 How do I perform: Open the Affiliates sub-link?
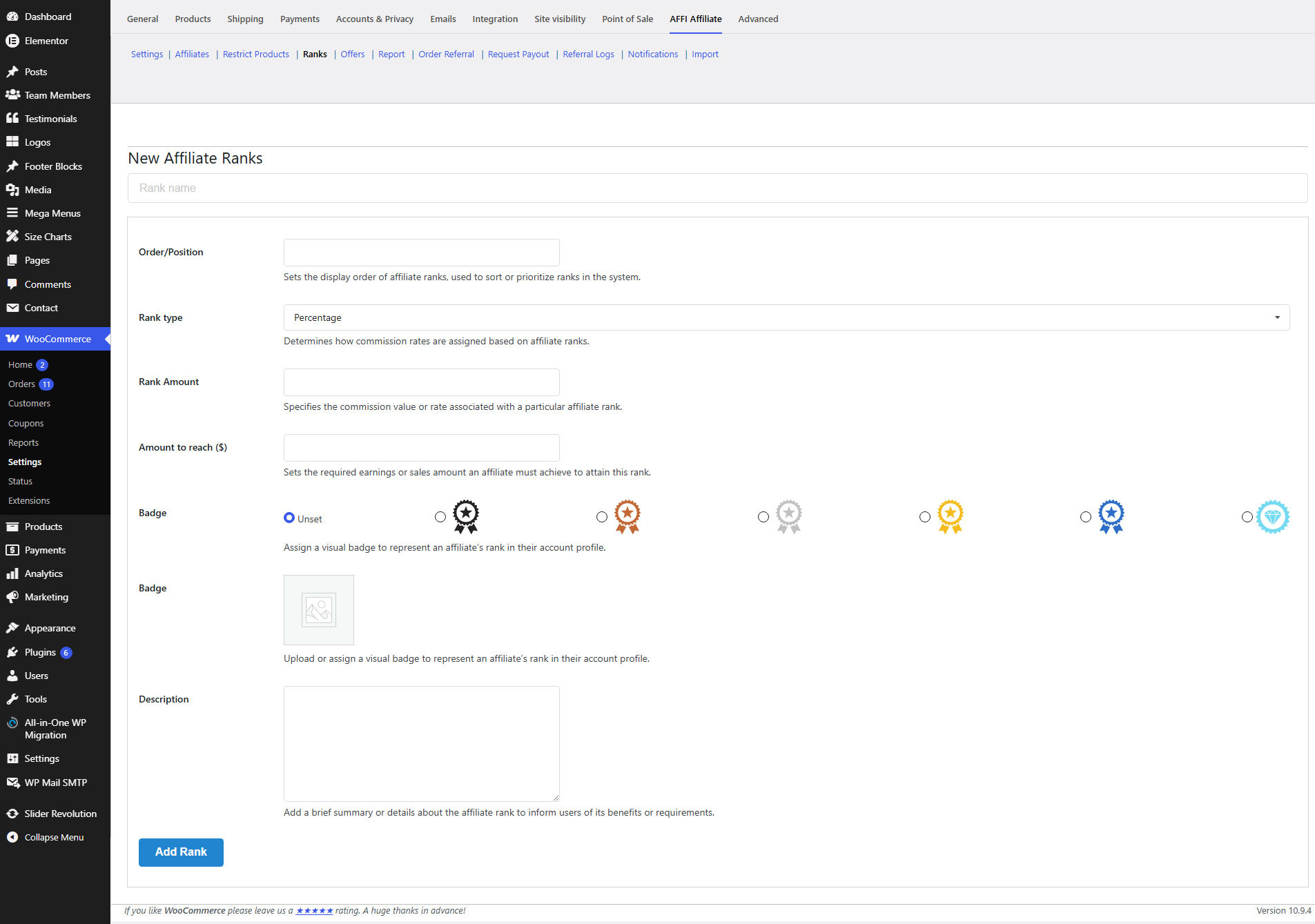coord(192,54)
